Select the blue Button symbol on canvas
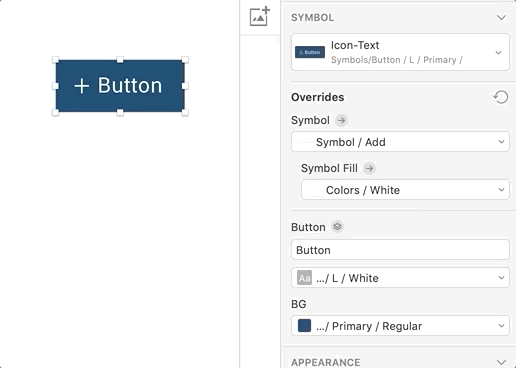The height and width of the screenshot is (368, 516). click(x=120, y=86)
